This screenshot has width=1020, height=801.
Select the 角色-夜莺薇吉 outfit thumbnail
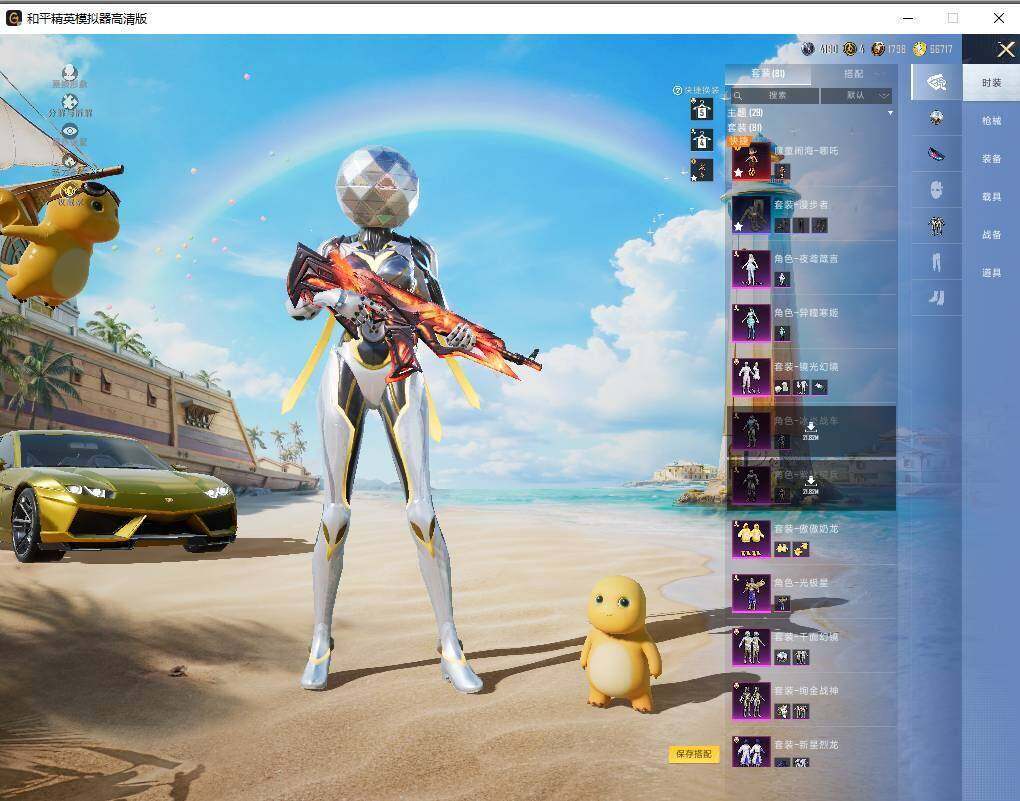click(751, 269)
